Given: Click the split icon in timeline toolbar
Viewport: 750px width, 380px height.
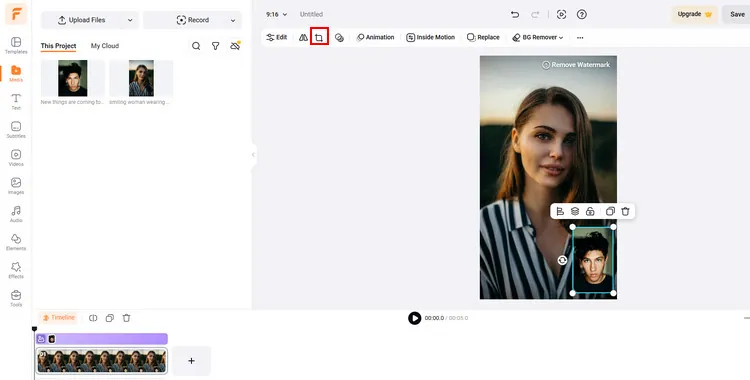Looking at the screenshot, I should point(93,318).
